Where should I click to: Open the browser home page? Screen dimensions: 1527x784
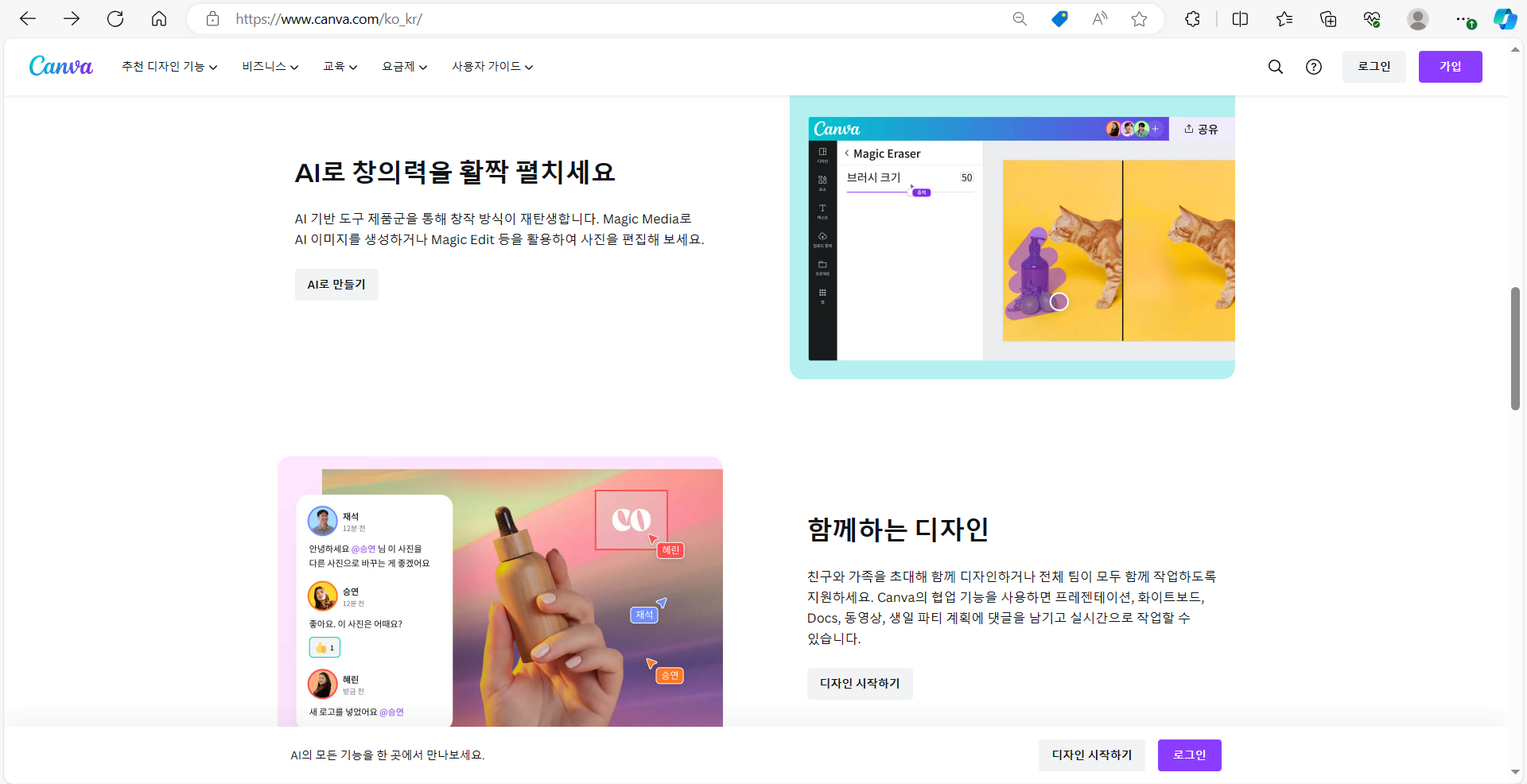[x=159, y=19]
